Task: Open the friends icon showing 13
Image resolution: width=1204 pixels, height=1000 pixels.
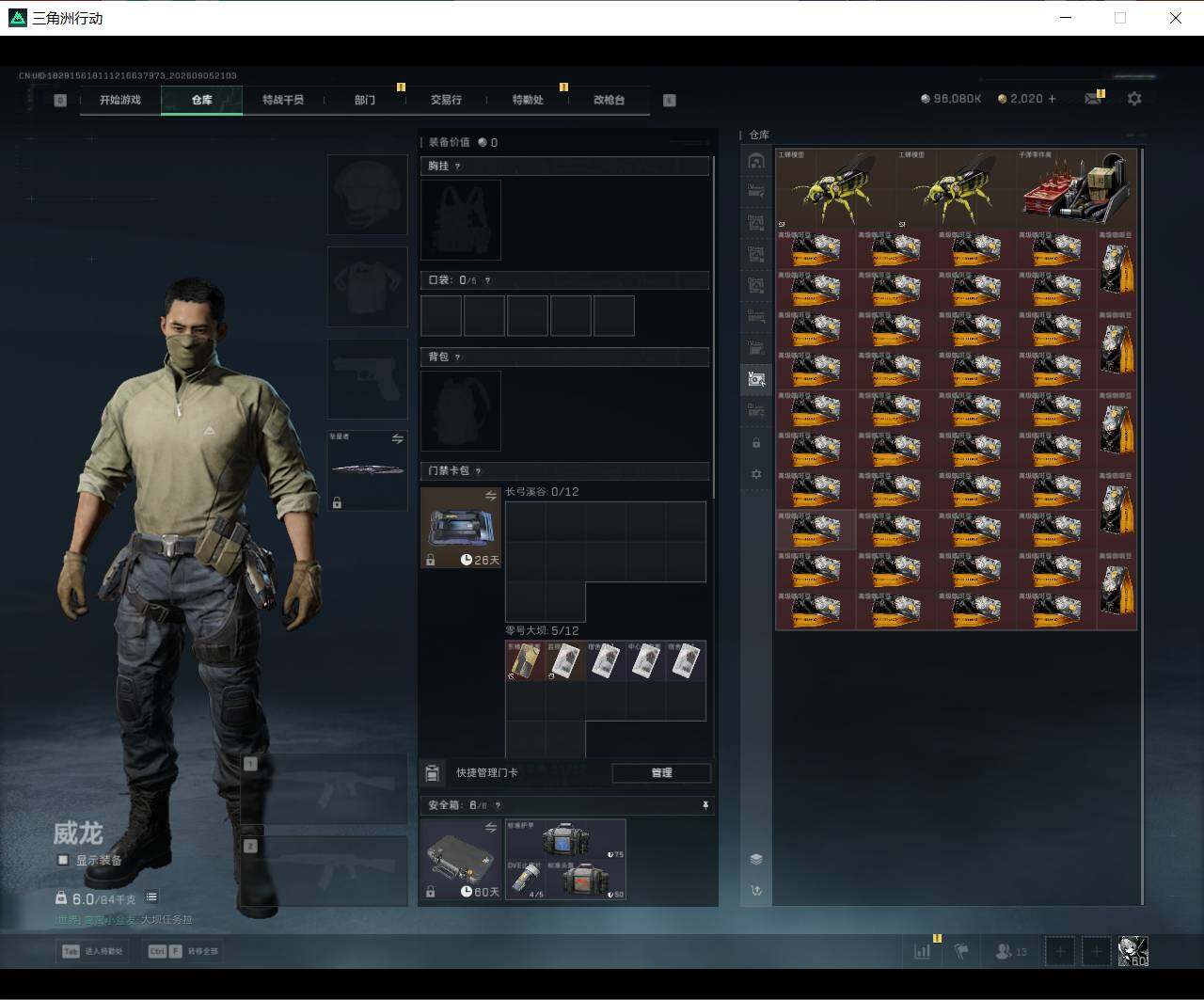Action: pyautogui.click(x=1010, y=951)
